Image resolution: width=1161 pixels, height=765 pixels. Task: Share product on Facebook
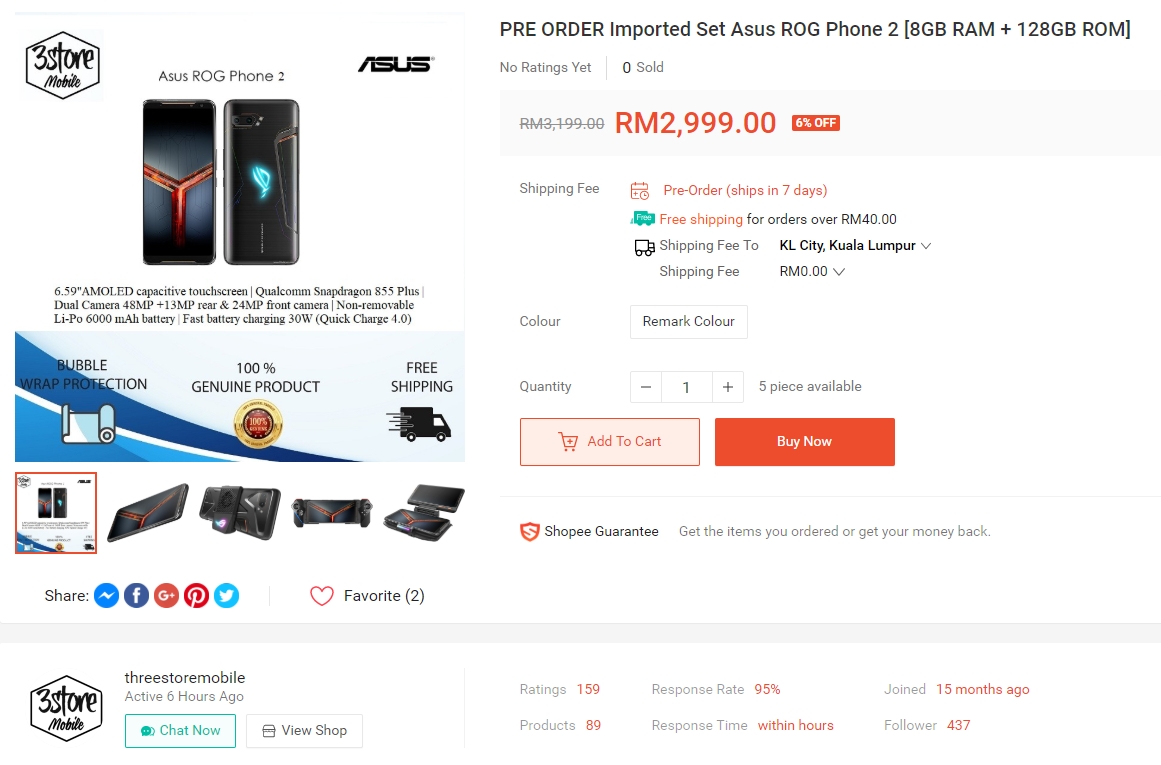(x=137, y=596)
